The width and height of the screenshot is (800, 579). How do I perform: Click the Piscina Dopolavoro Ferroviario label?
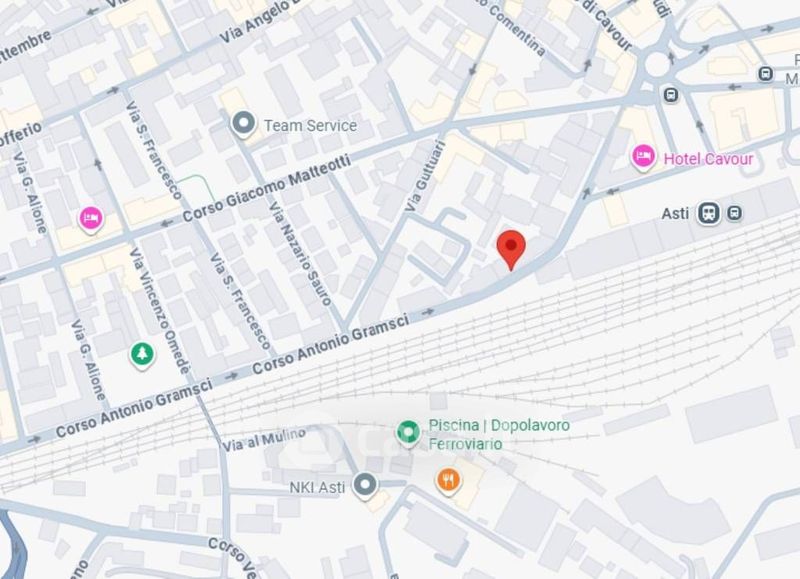point(499,434)
